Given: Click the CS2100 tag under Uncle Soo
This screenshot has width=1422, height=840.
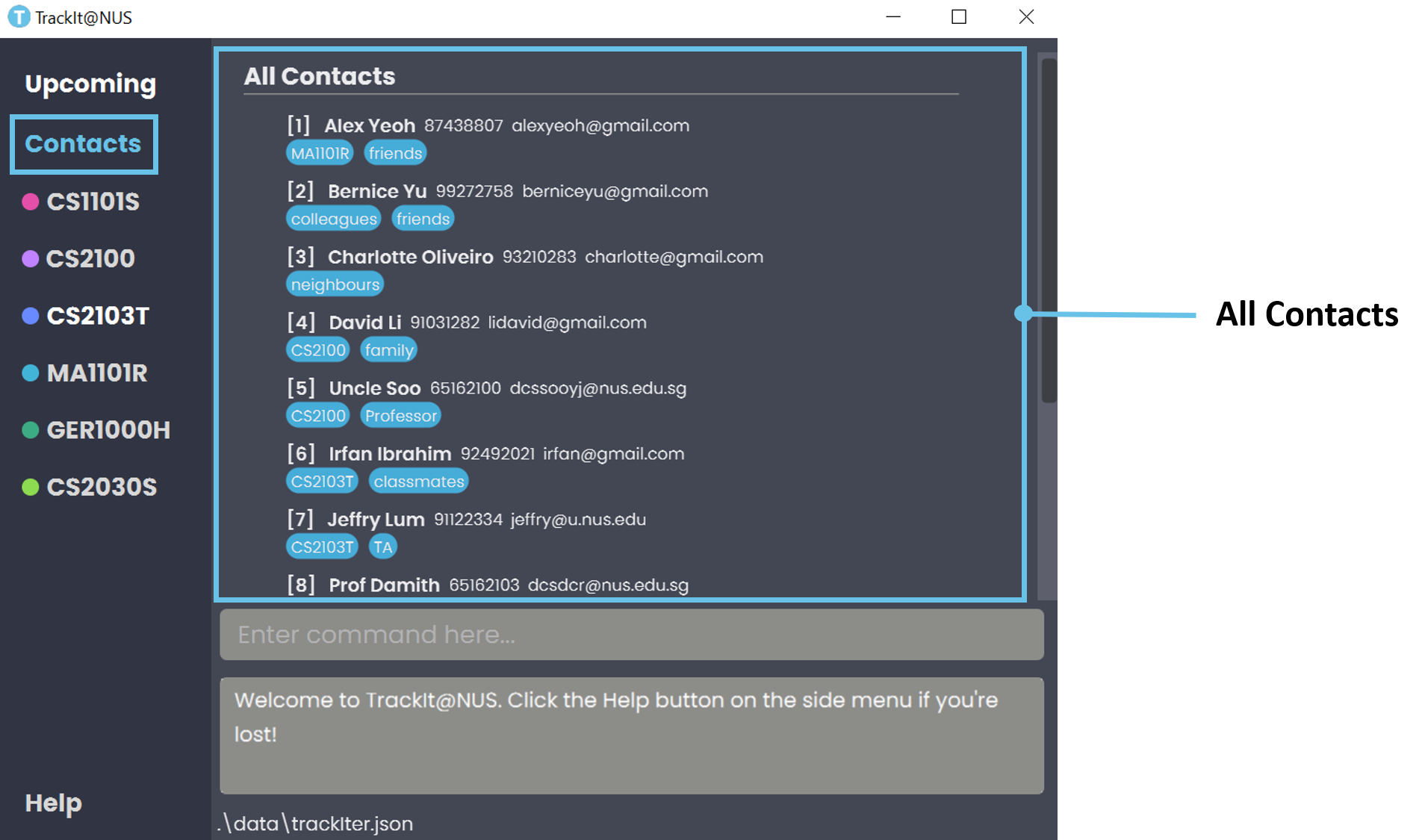Looking at the screenshot, I should pos(318,416).
